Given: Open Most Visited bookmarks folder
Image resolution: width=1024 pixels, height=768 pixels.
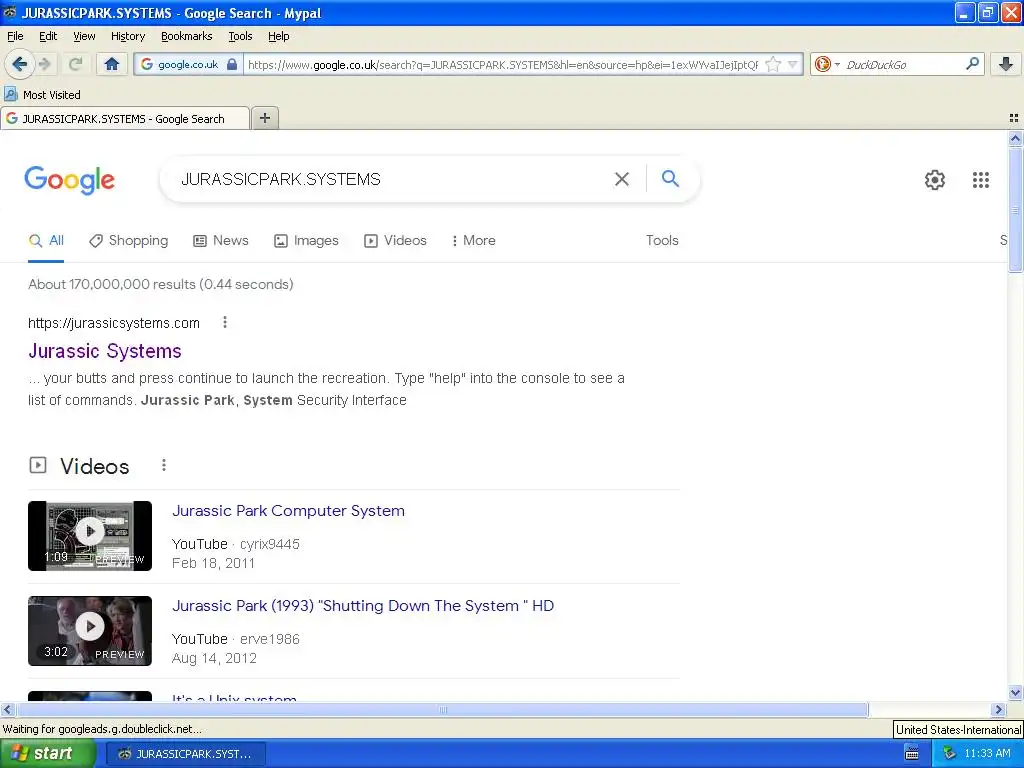Looking at the screenshot, I should (42, 95).
